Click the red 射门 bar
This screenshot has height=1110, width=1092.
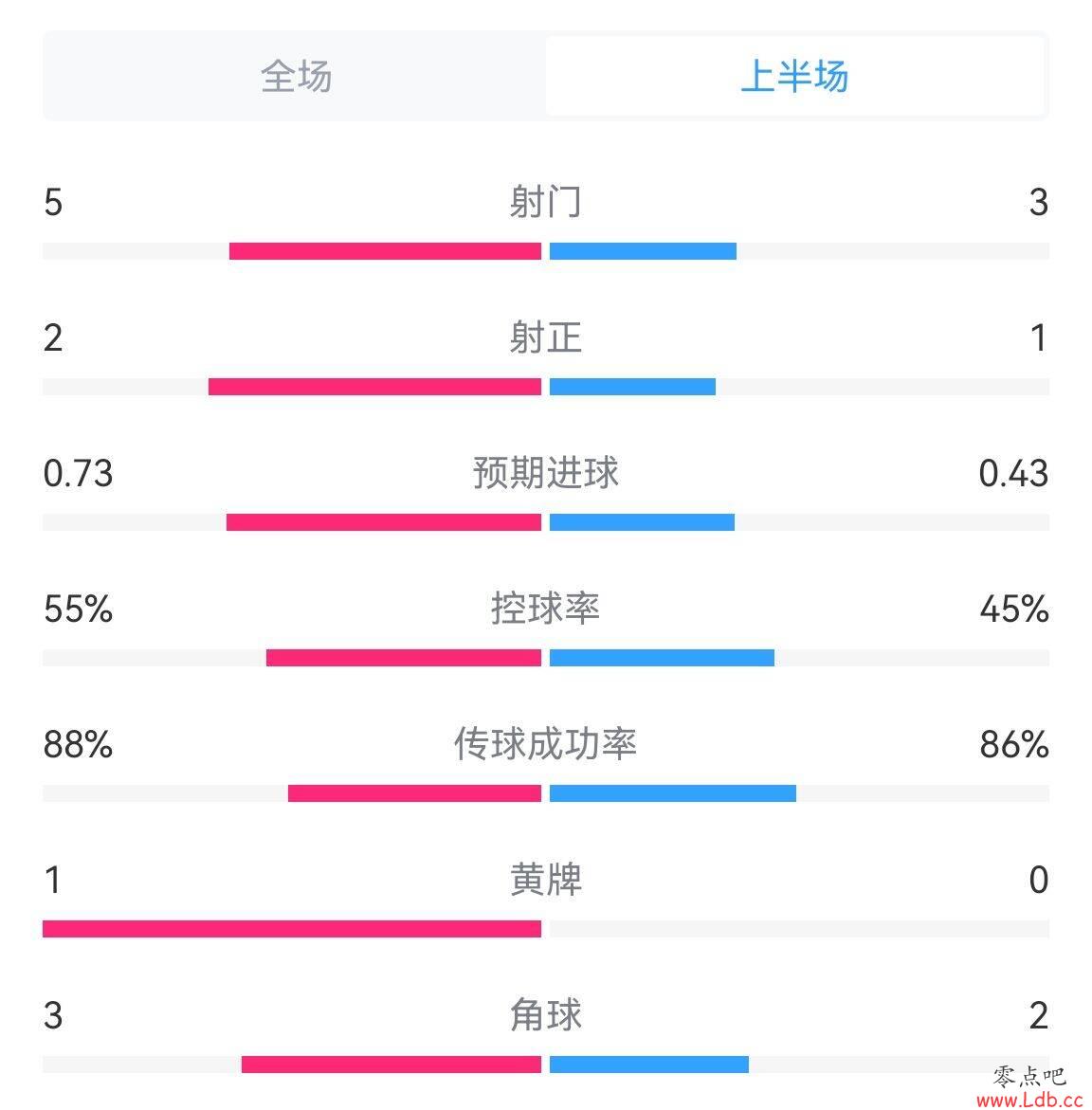(x=385, y=251)
